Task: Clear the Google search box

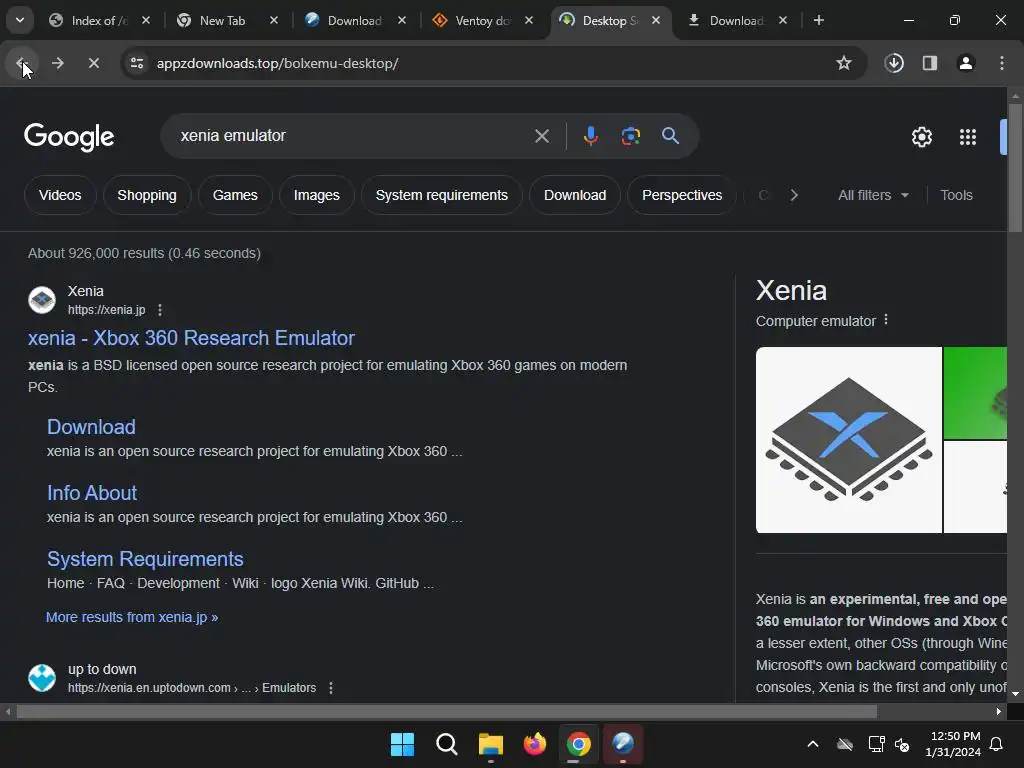Action: tap(541, 136)
